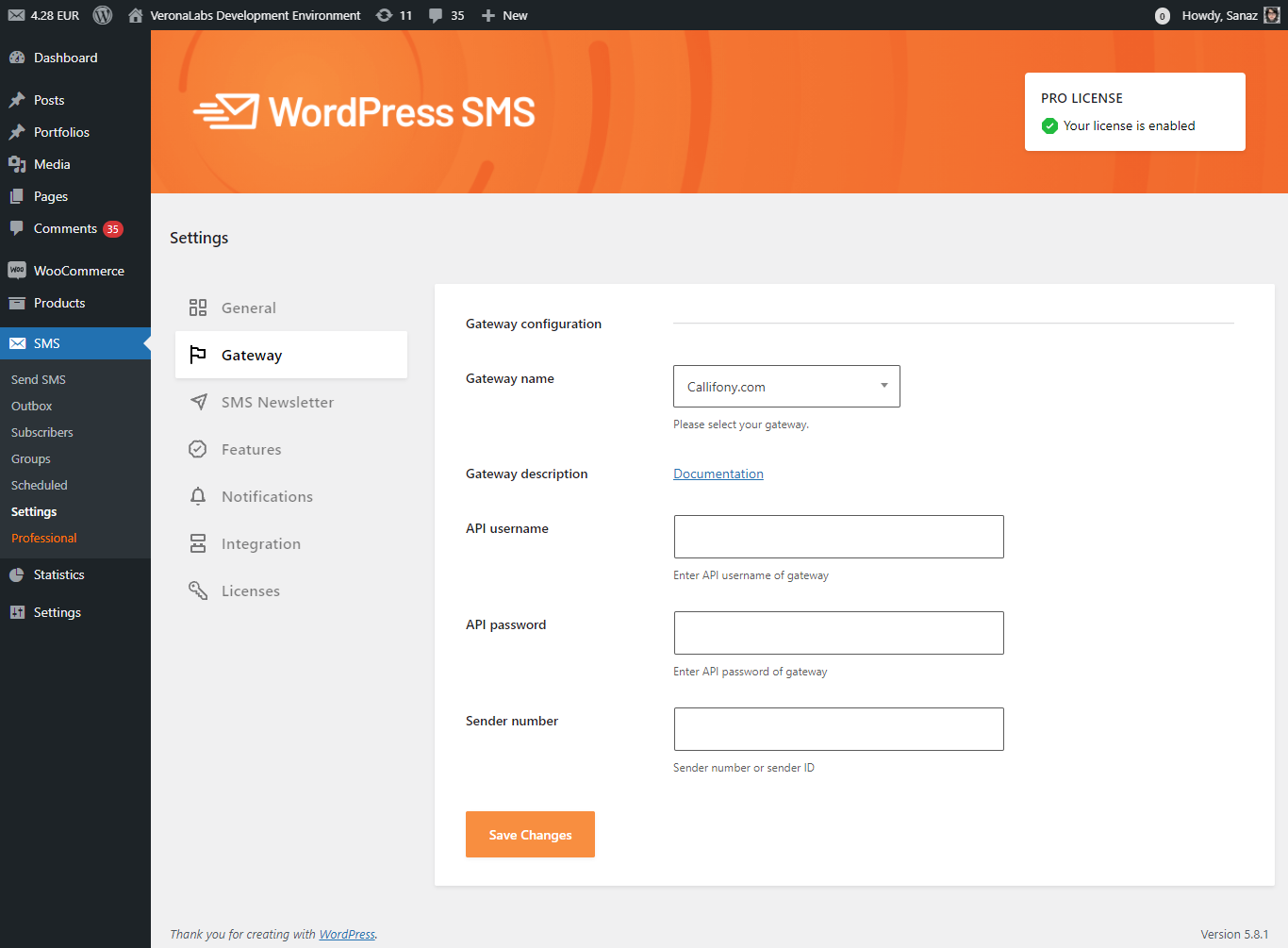Click the Features checkmark circle icon
Viewport: 1288px width, 948px height.
pyautogui.click(x=198, y=449)
